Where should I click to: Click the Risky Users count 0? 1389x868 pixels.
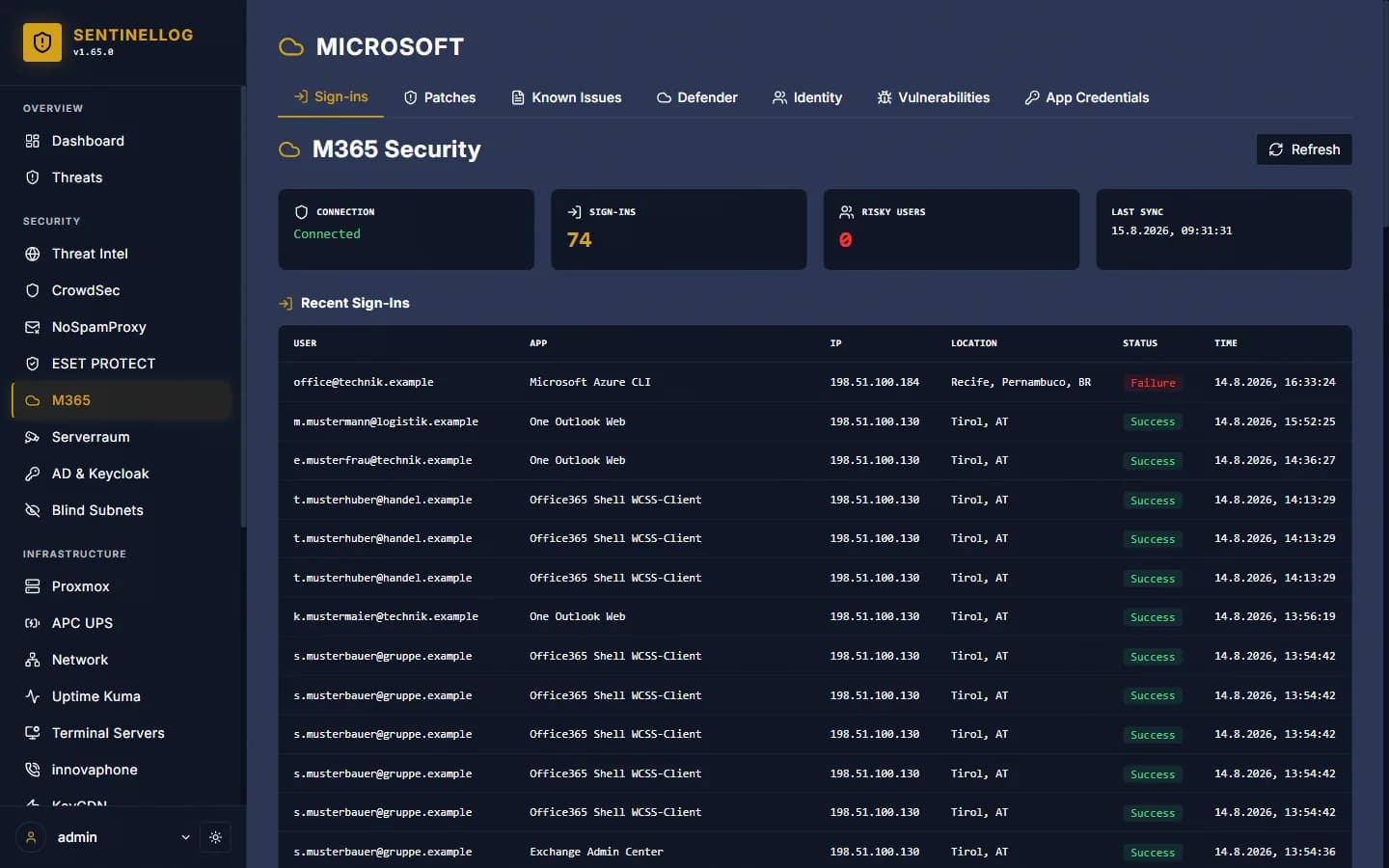[x=846, y=240]
